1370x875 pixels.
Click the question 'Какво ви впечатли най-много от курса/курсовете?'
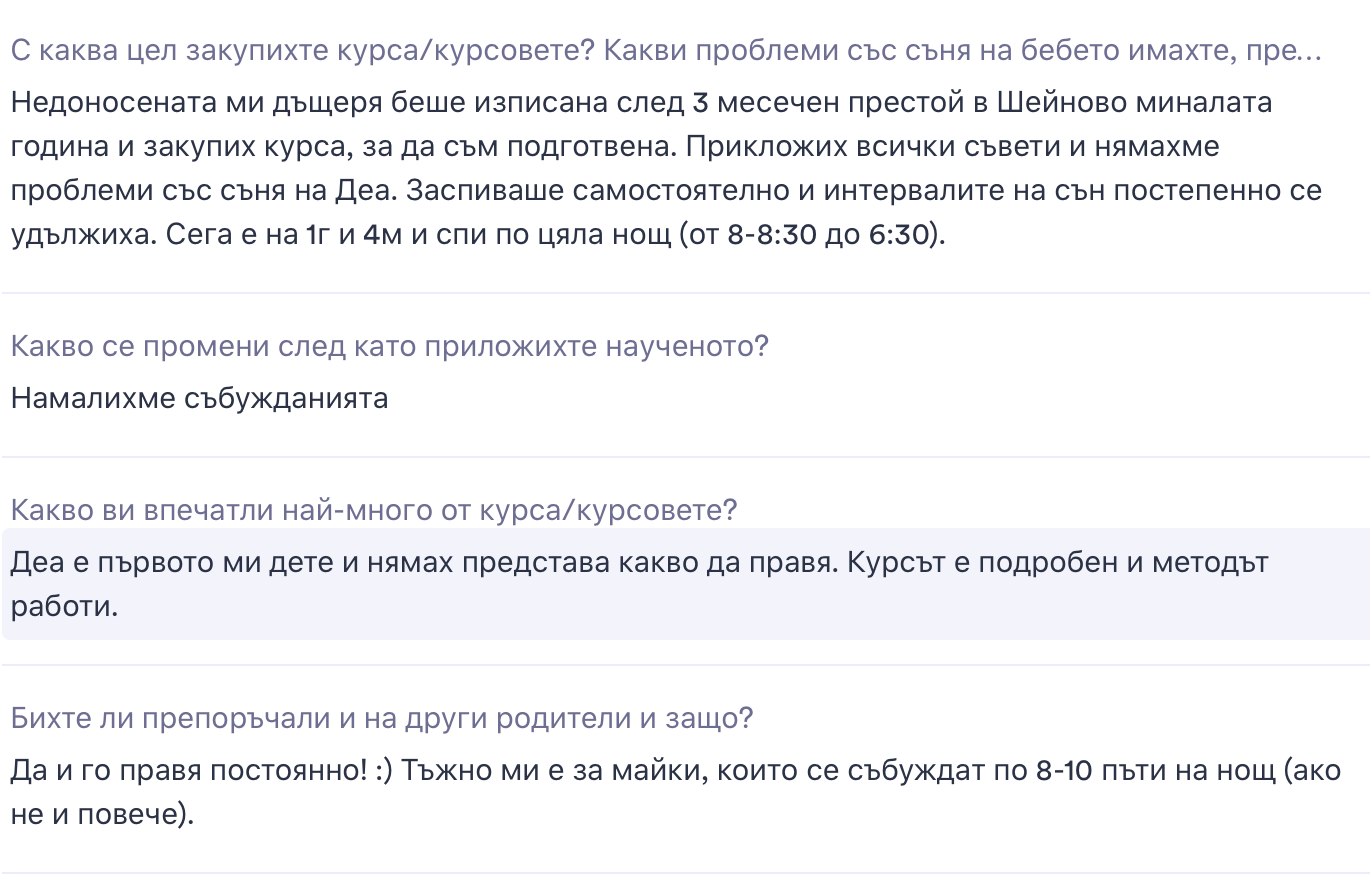coord(374,510)
